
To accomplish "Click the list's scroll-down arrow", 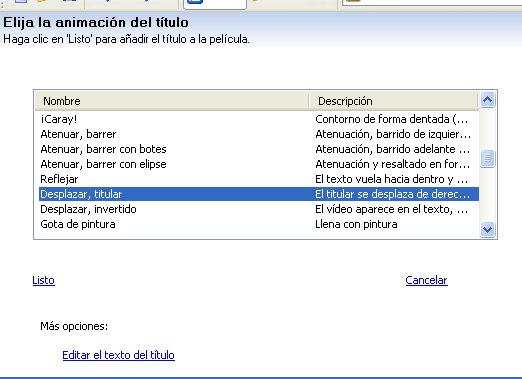I will click(487, 229).
